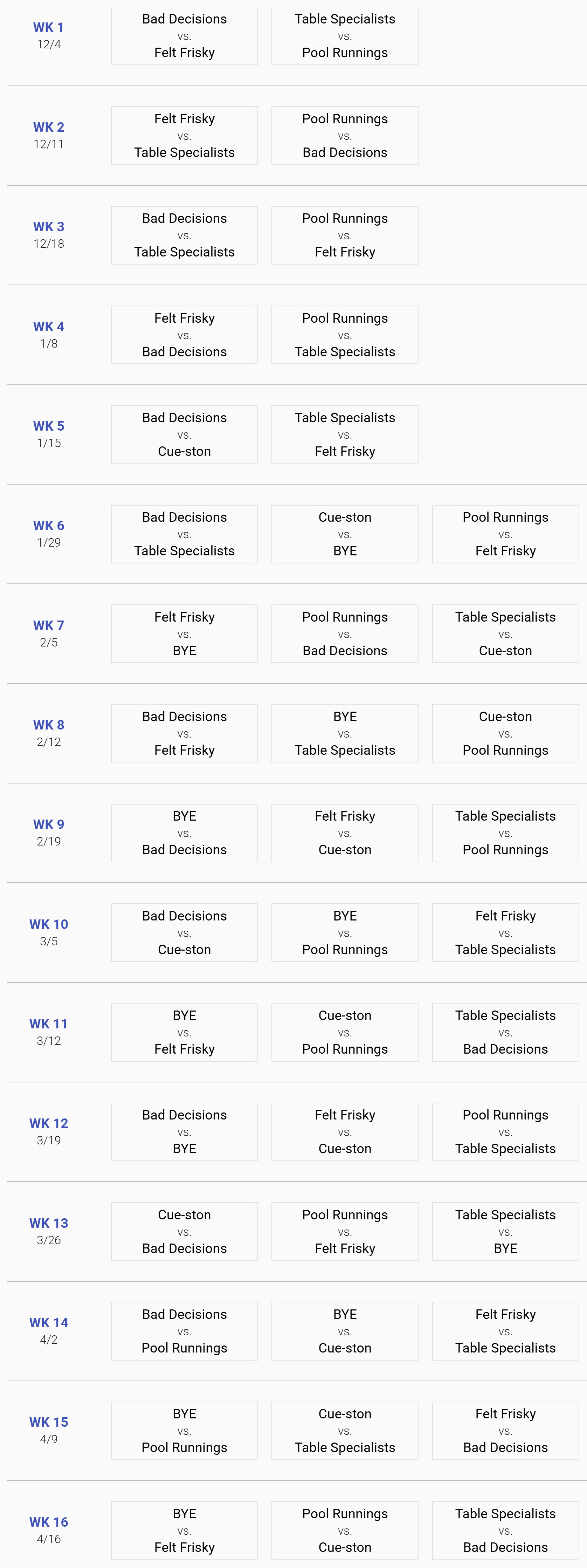Screen dimensions: 587x1568
Task: Select WK 8 Cue-ston vs. Pool Runnings
Action: [505, 733]
